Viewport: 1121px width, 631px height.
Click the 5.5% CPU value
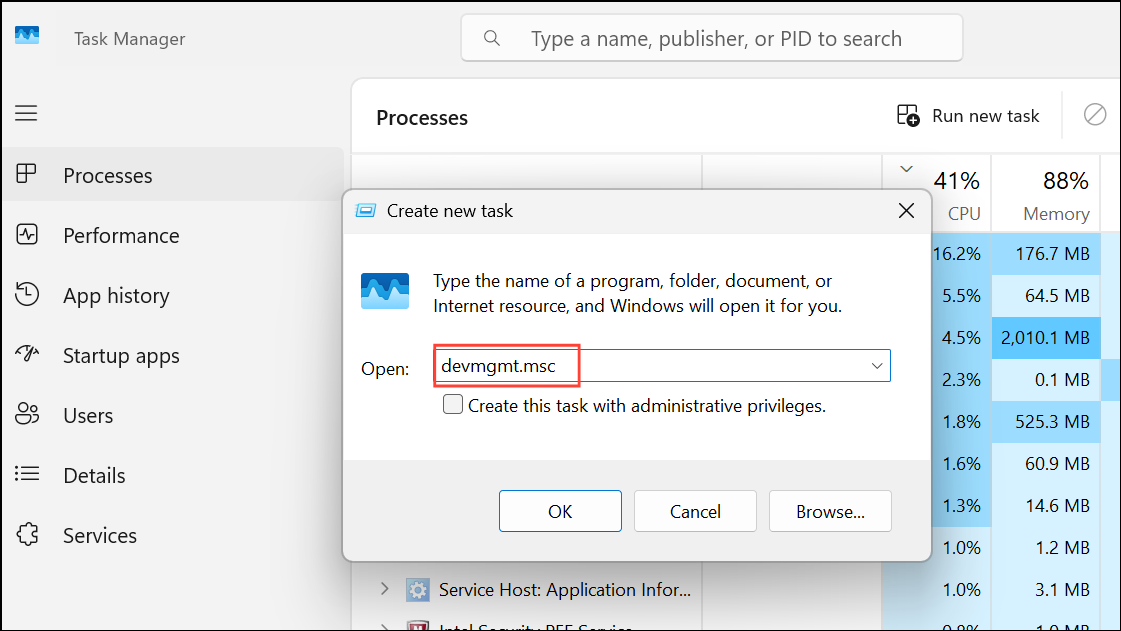coord(961,295)
